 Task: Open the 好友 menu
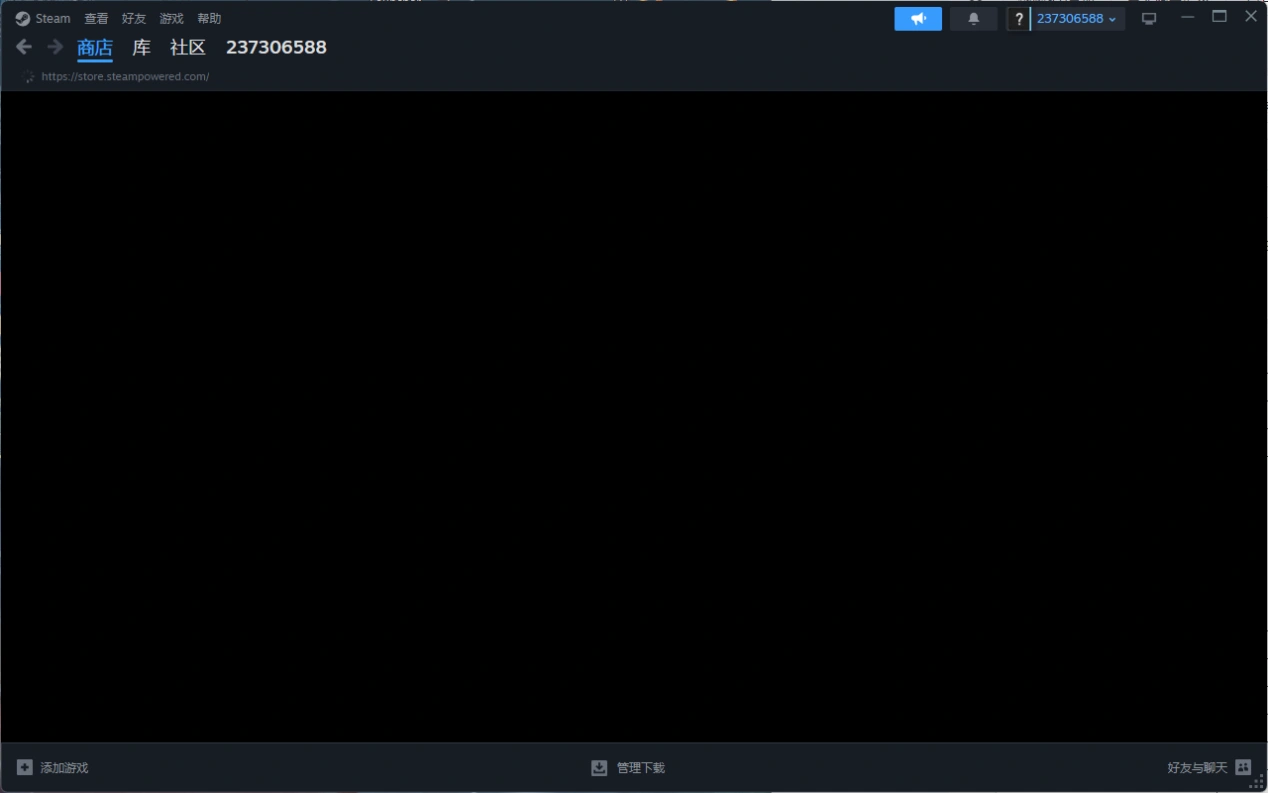(x=134, y=19)
